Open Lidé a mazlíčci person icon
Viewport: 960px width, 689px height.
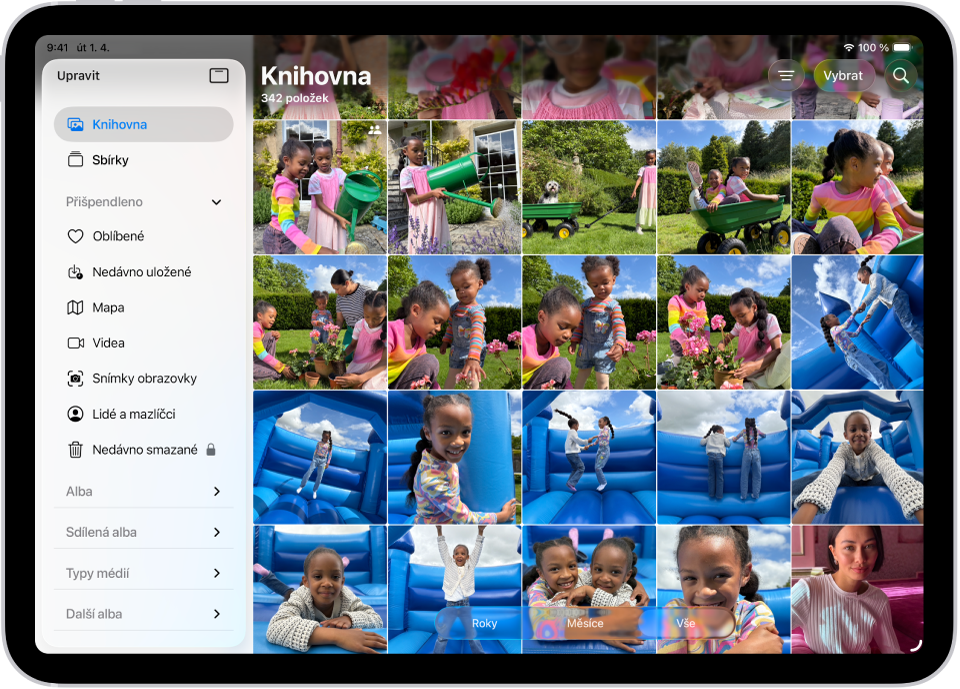[x=75, y=414]
